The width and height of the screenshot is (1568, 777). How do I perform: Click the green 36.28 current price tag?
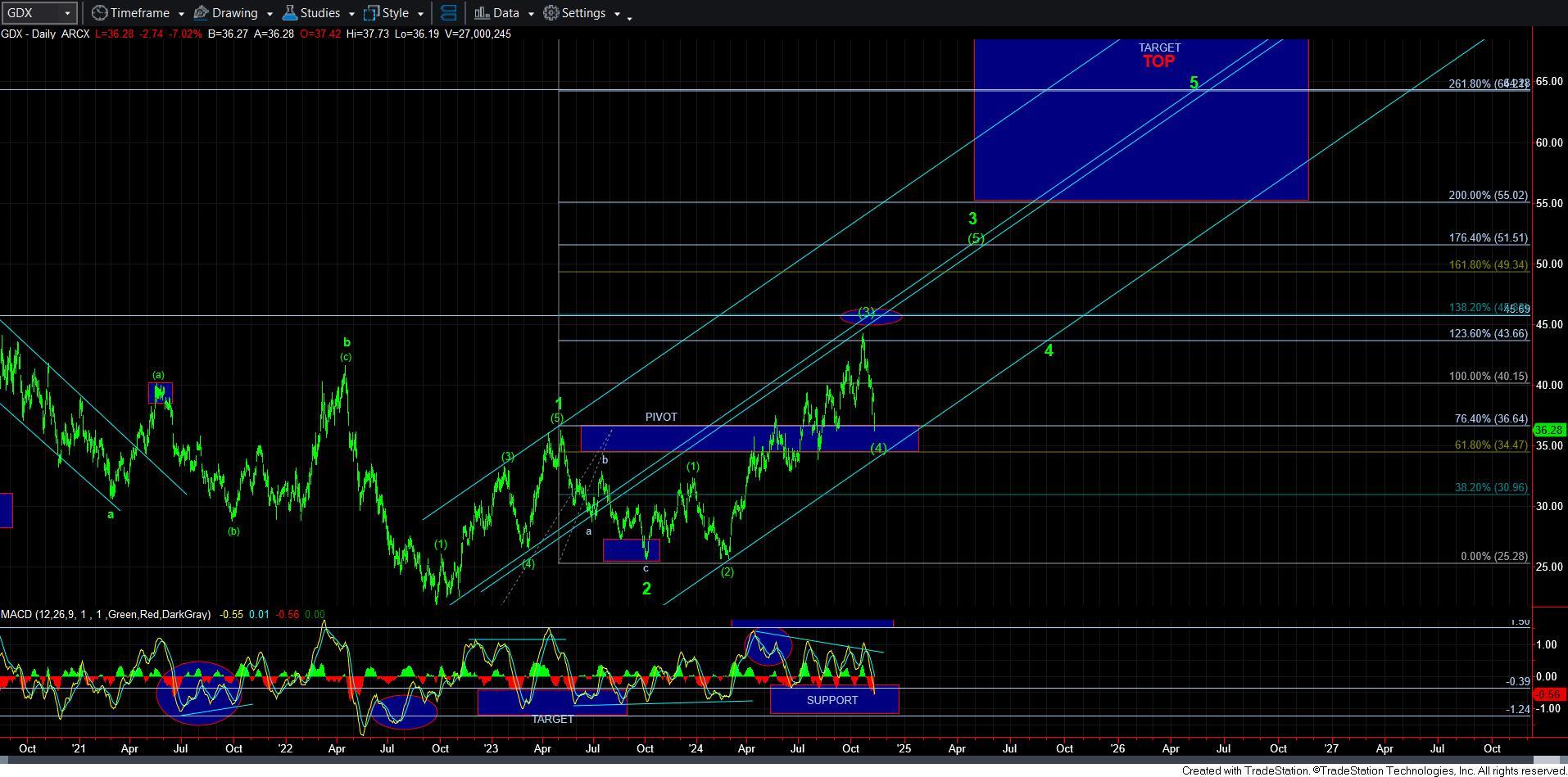point(1549,431)
